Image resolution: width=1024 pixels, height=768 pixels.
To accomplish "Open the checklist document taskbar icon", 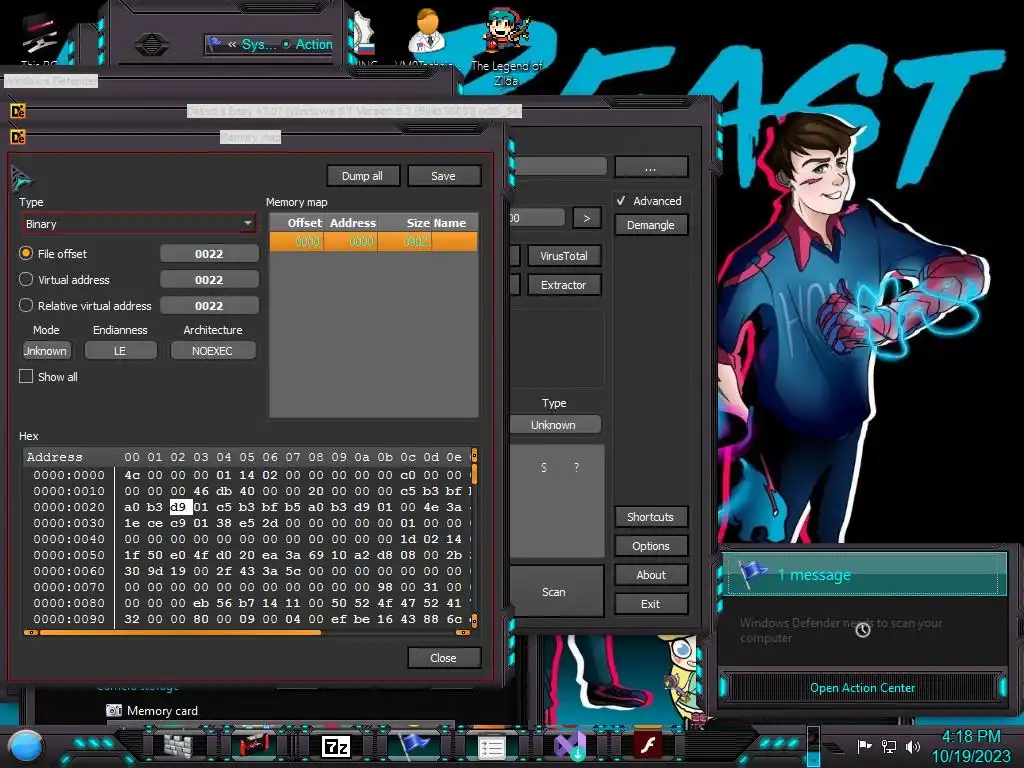I will pos(491,747).
